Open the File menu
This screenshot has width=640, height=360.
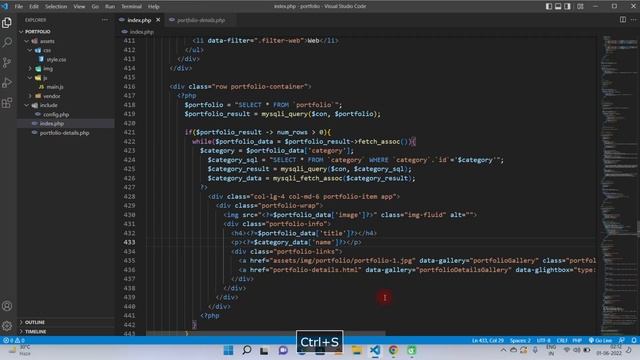(x=19, y=6)
